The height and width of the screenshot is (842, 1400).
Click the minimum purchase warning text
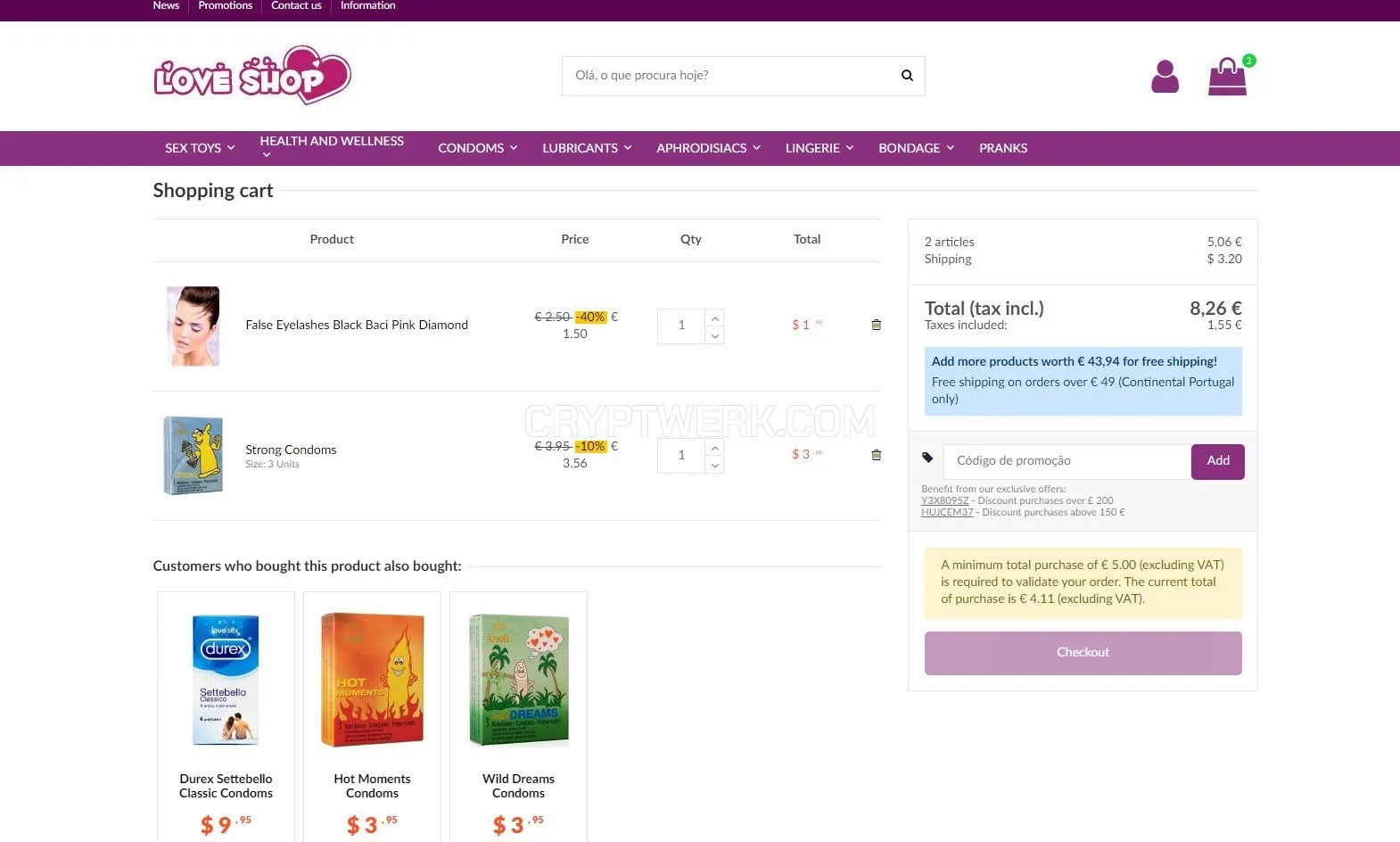pos(1083,582)
